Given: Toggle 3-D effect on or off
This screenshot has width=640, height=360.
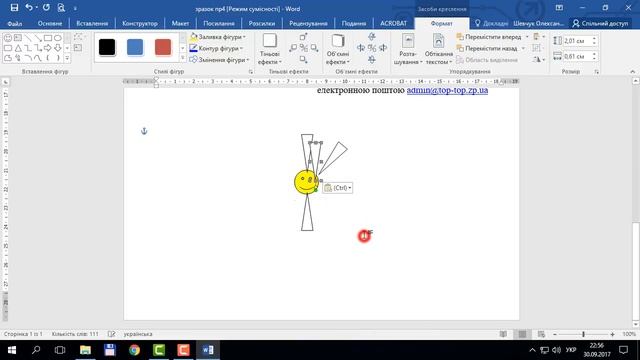Looking at the screenshot, I should click(x=372, y=48).
